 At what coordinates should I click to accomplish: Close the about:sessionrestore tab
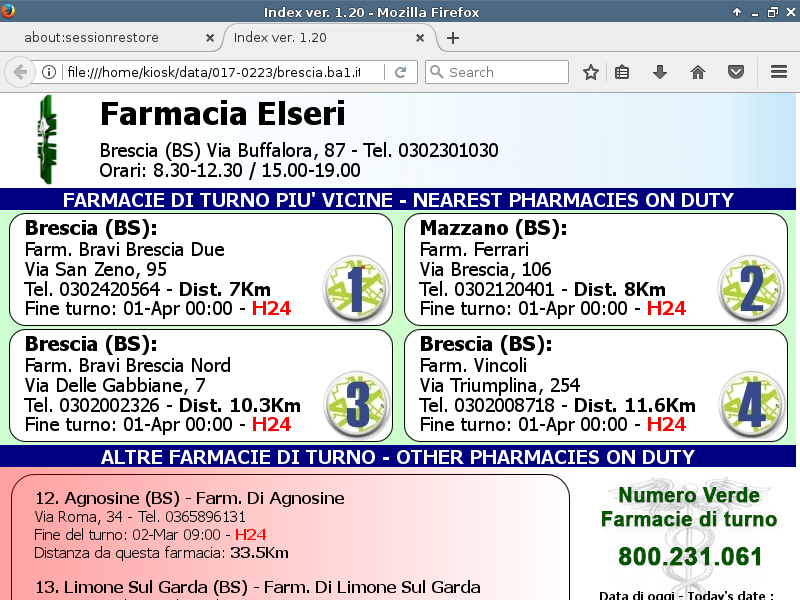[209, 38]
